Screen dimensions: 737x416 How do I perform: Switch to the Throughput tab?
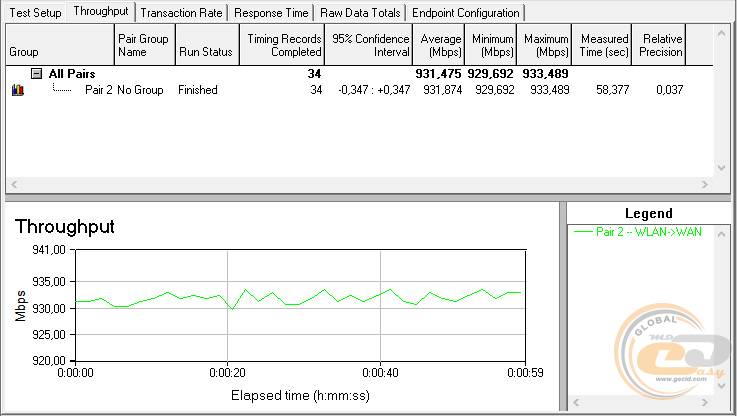point(101,11)
